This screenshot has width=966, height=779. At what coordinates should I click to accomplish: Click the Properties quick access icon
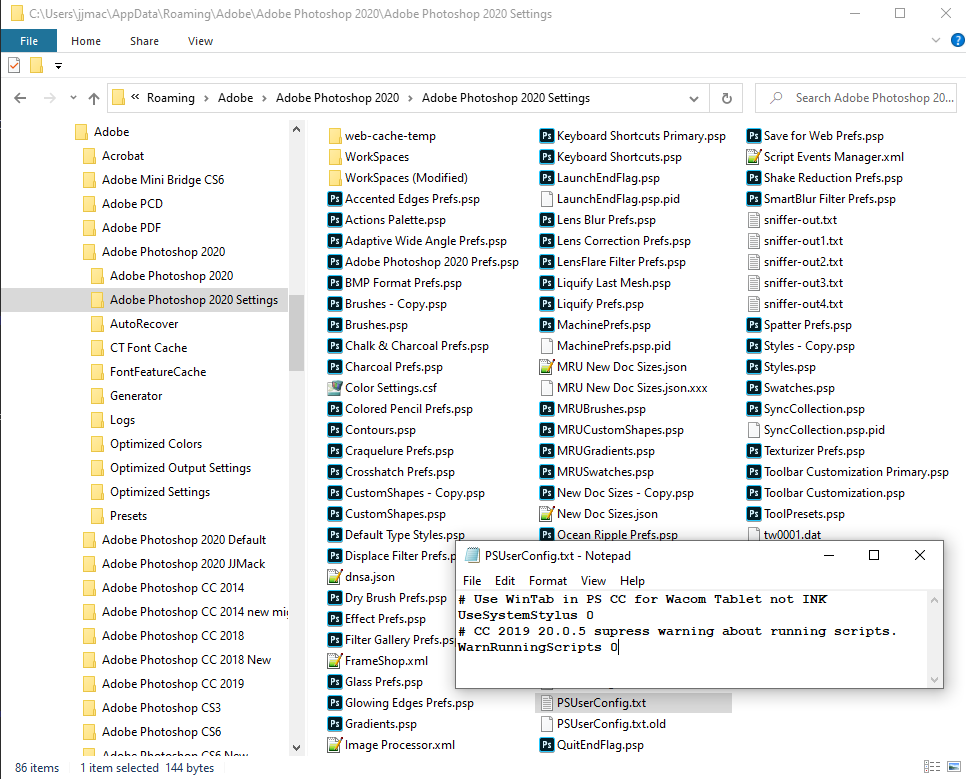click(14, 65)
